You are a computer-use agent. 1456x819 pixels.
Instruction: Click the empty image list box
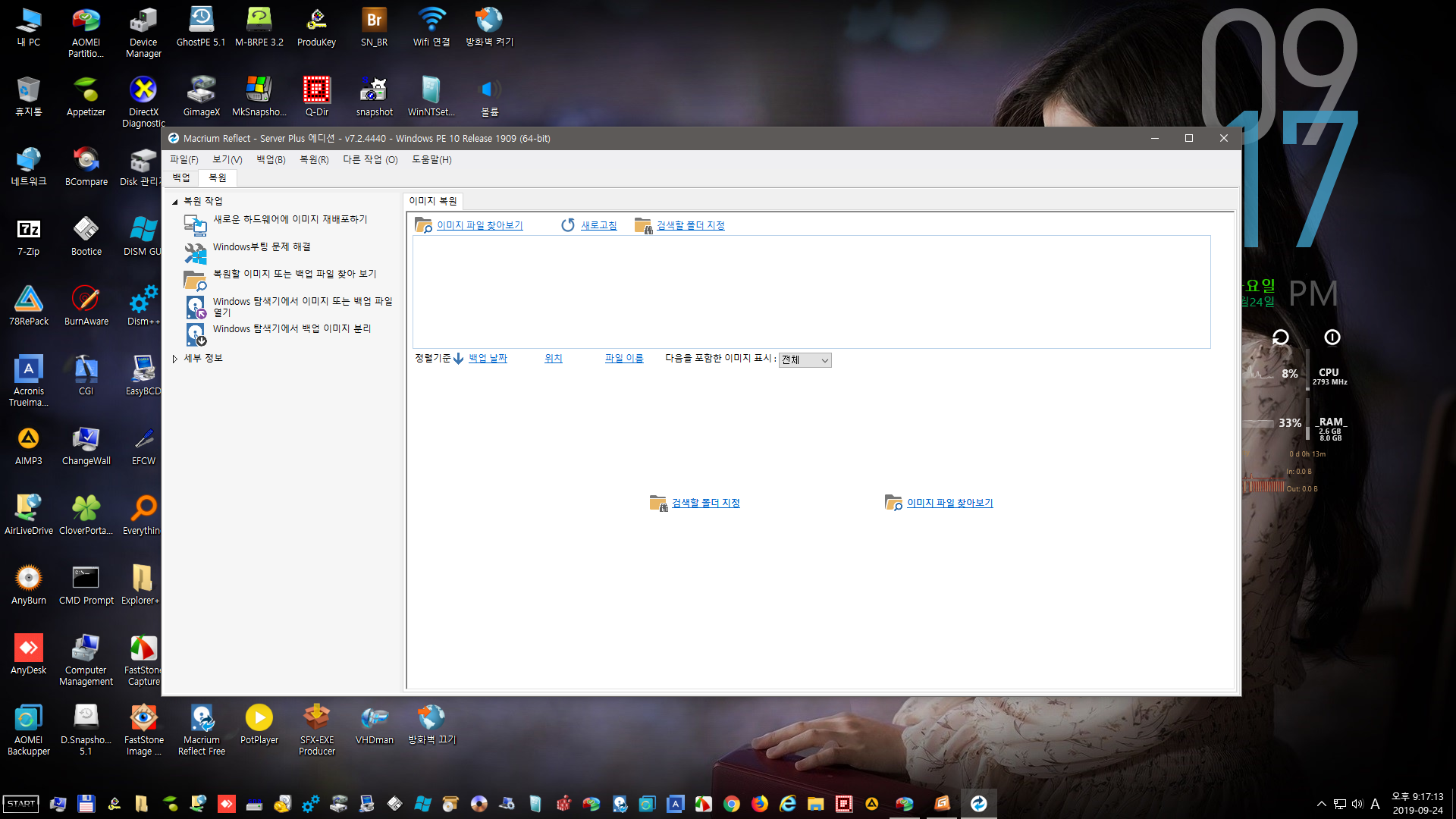coord(811,292)
